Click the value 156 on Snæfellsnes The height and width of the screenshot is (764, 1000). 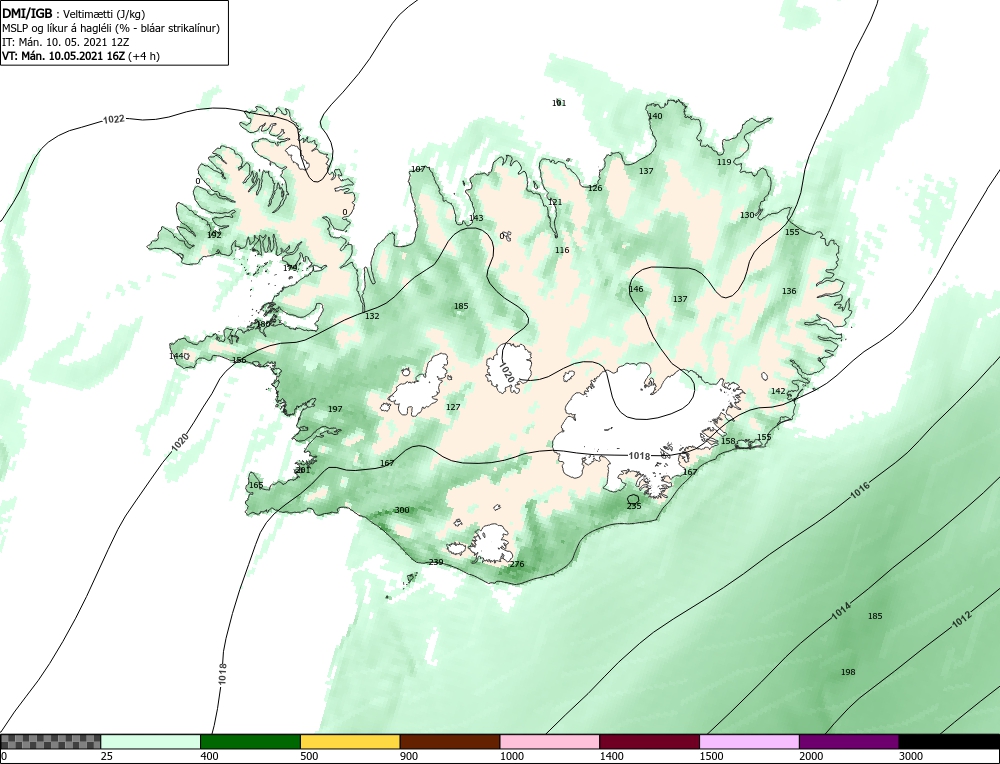pyautogui.click(x=239, y=360)
